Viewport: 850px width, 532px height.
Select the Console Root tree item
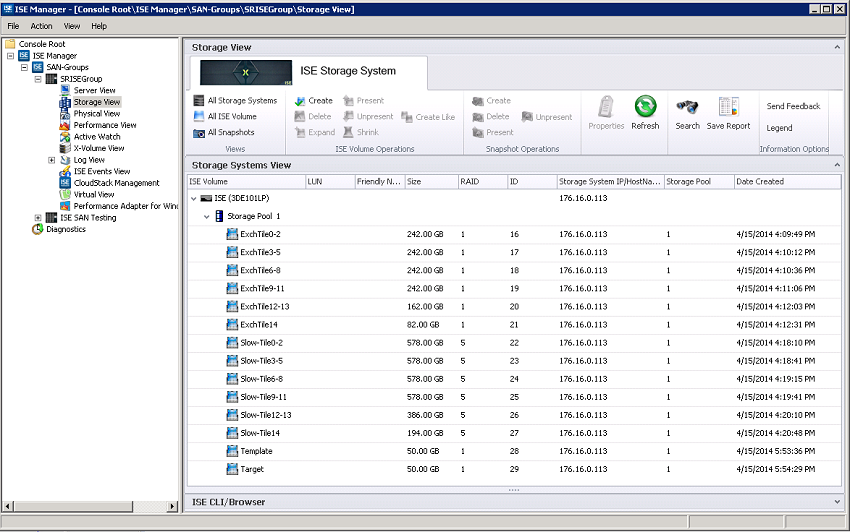click(42, 44)
